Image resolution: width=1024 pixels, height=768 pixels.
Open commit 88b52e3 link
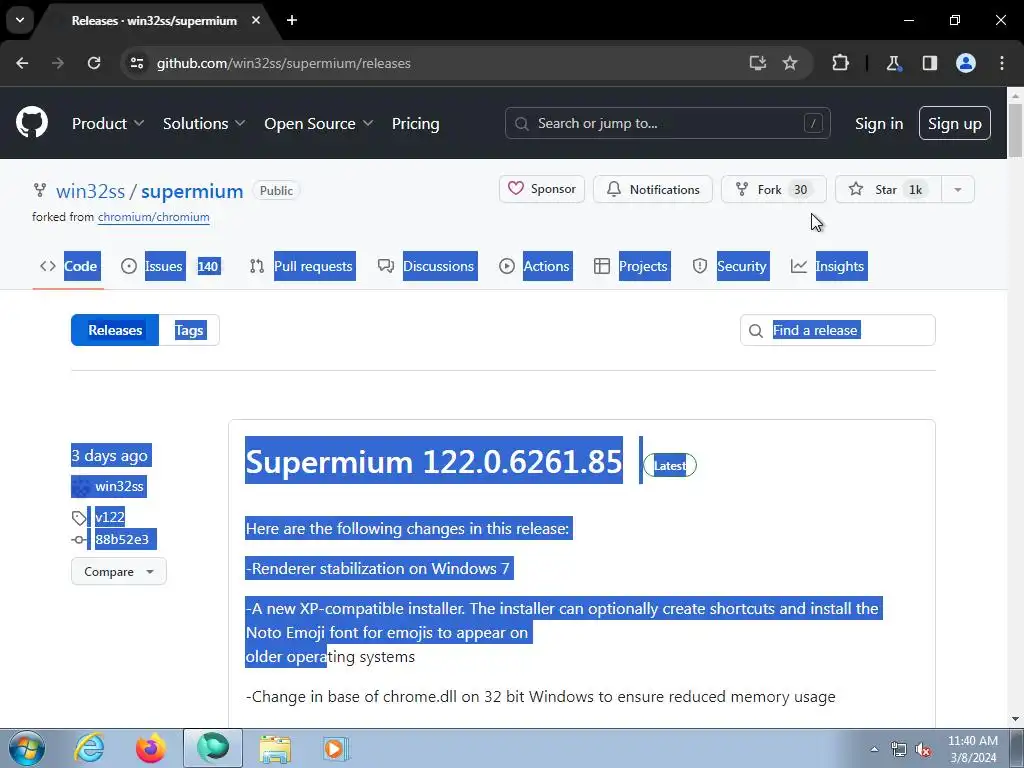(122, 539)
